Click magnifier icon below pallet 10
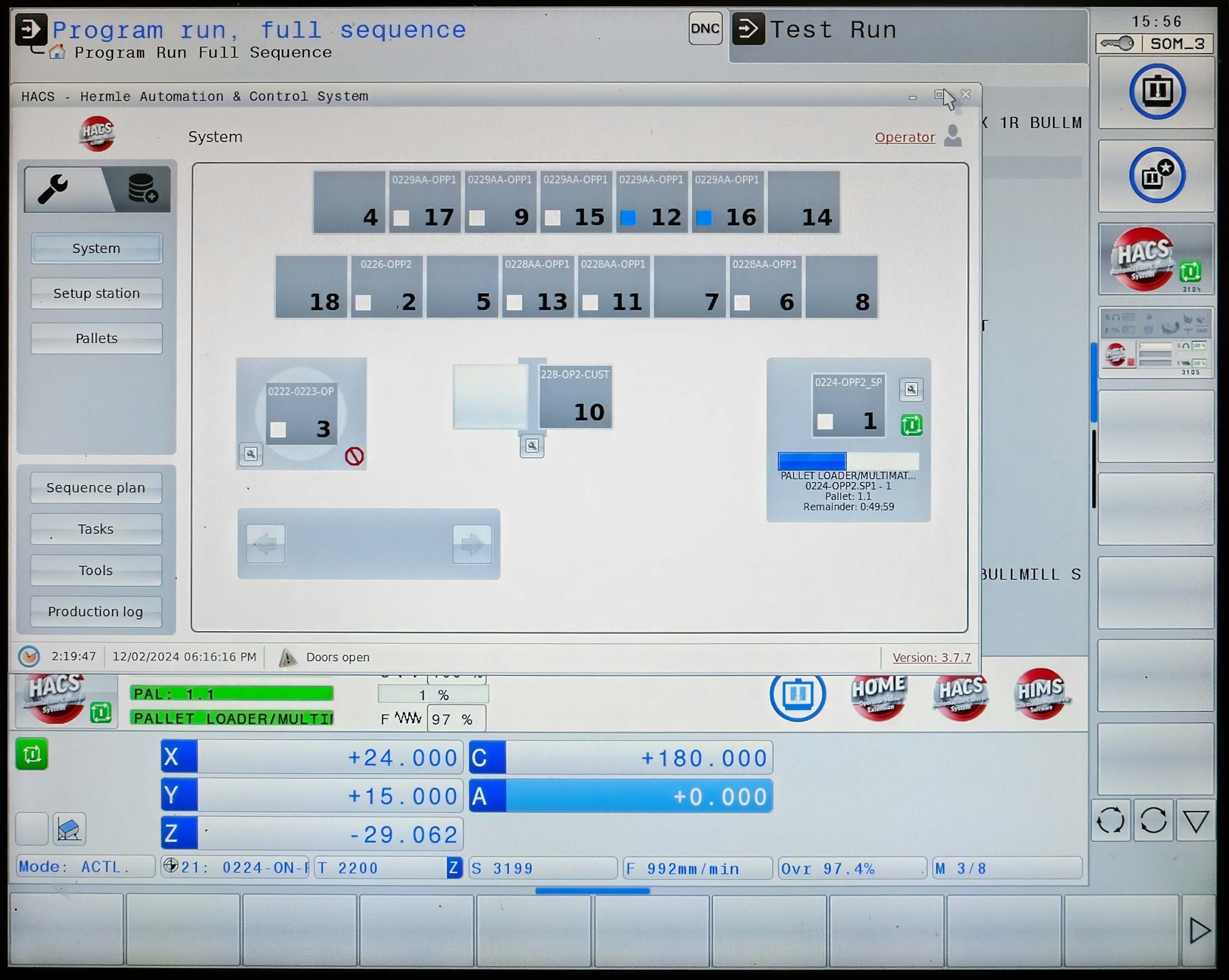Image resolution: width=1229 pixels, height=980 pixels. tap(532, 446)
